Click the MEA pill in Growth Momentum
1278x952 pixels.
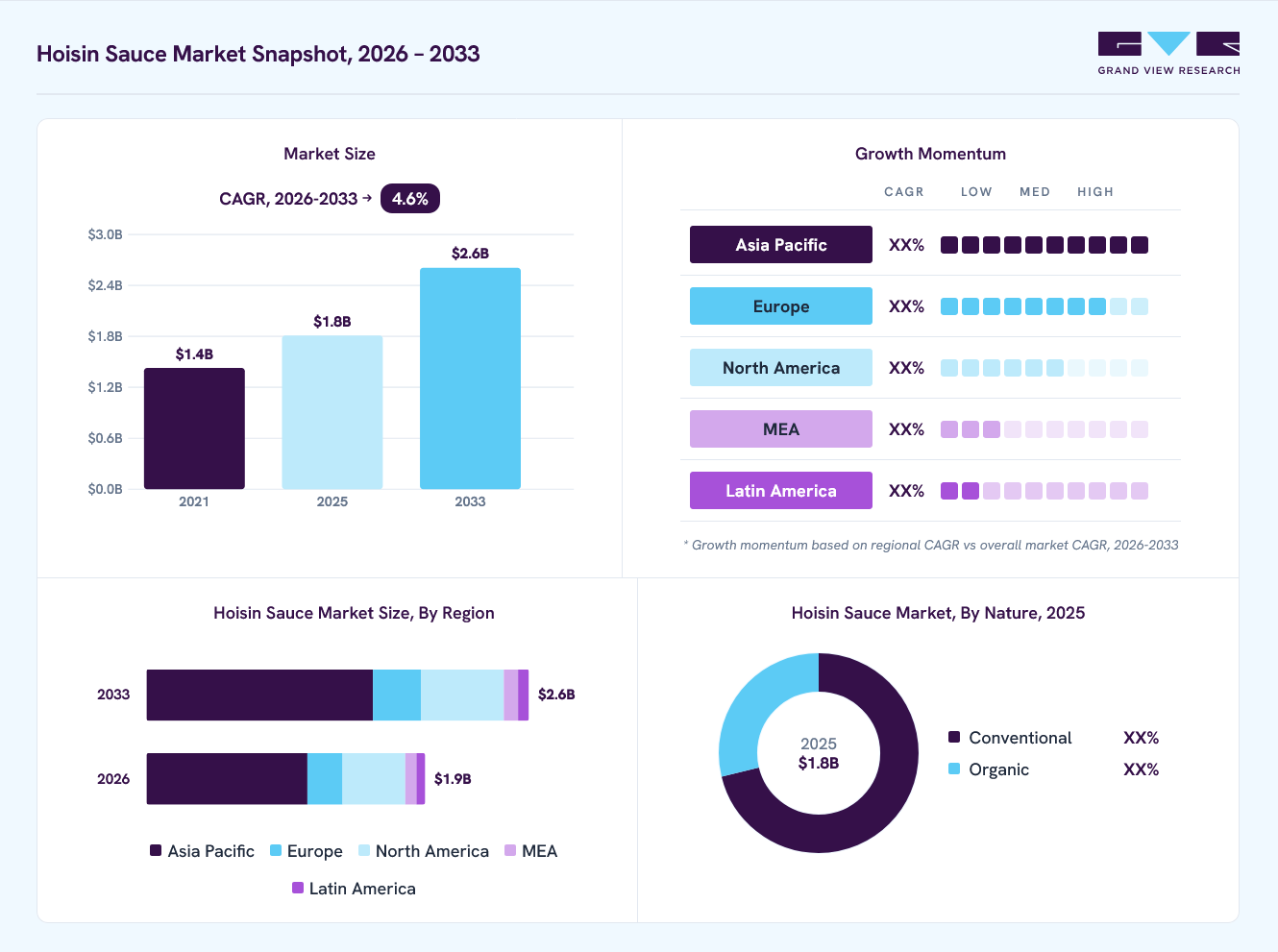[x=781, y=429]
